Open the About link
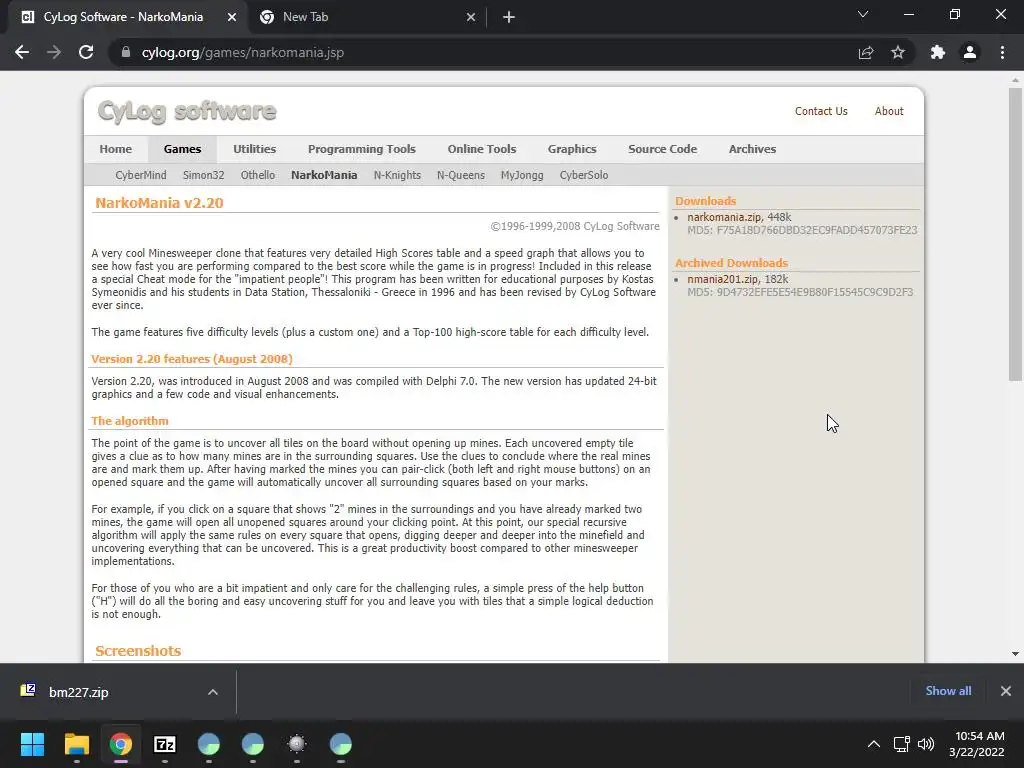 (889, 111)
